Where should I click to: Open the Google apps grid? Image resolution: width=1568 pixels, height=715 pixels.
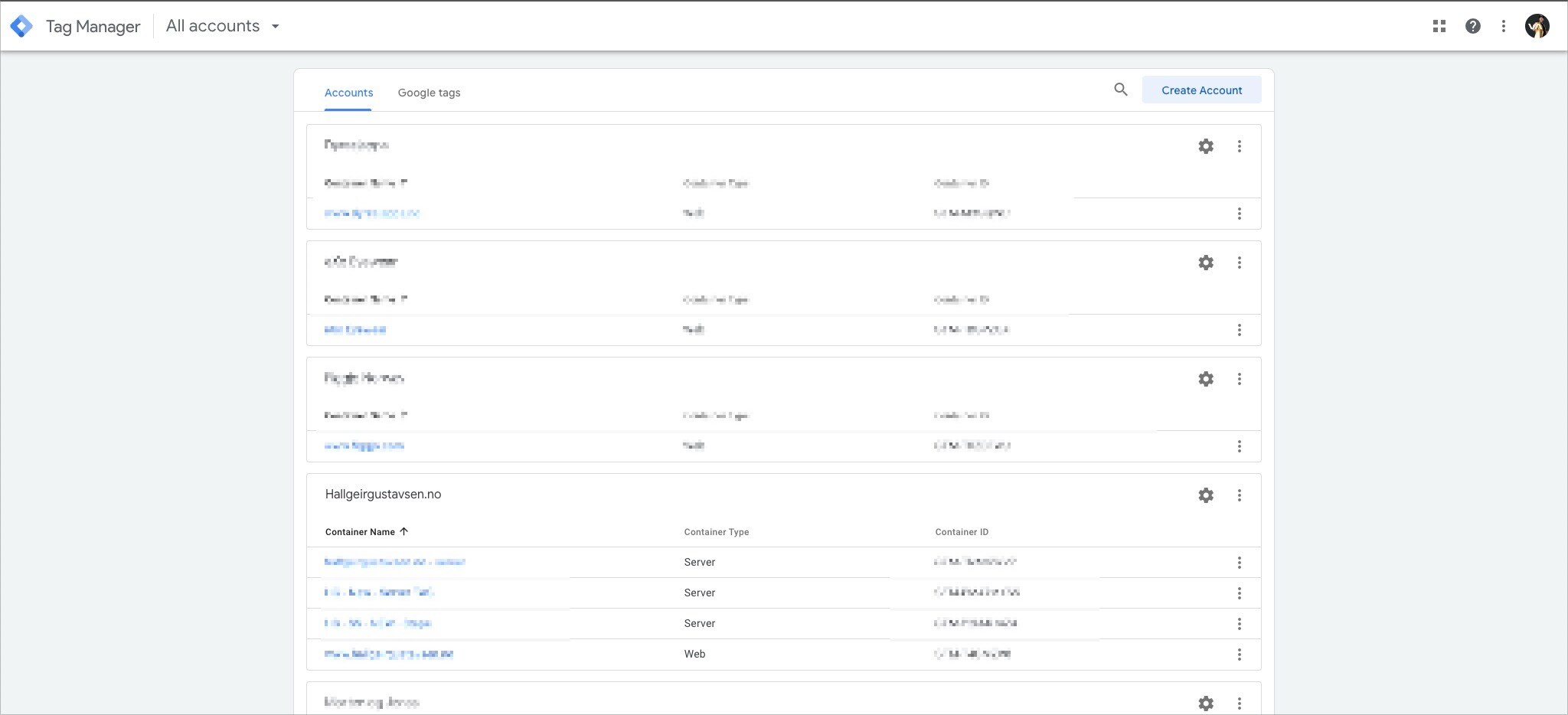point(1439,26)
